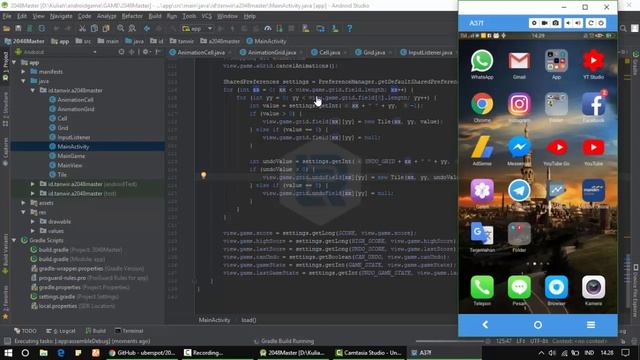
Task: Collapse the res folder
Action: click(x=23, y=212)
